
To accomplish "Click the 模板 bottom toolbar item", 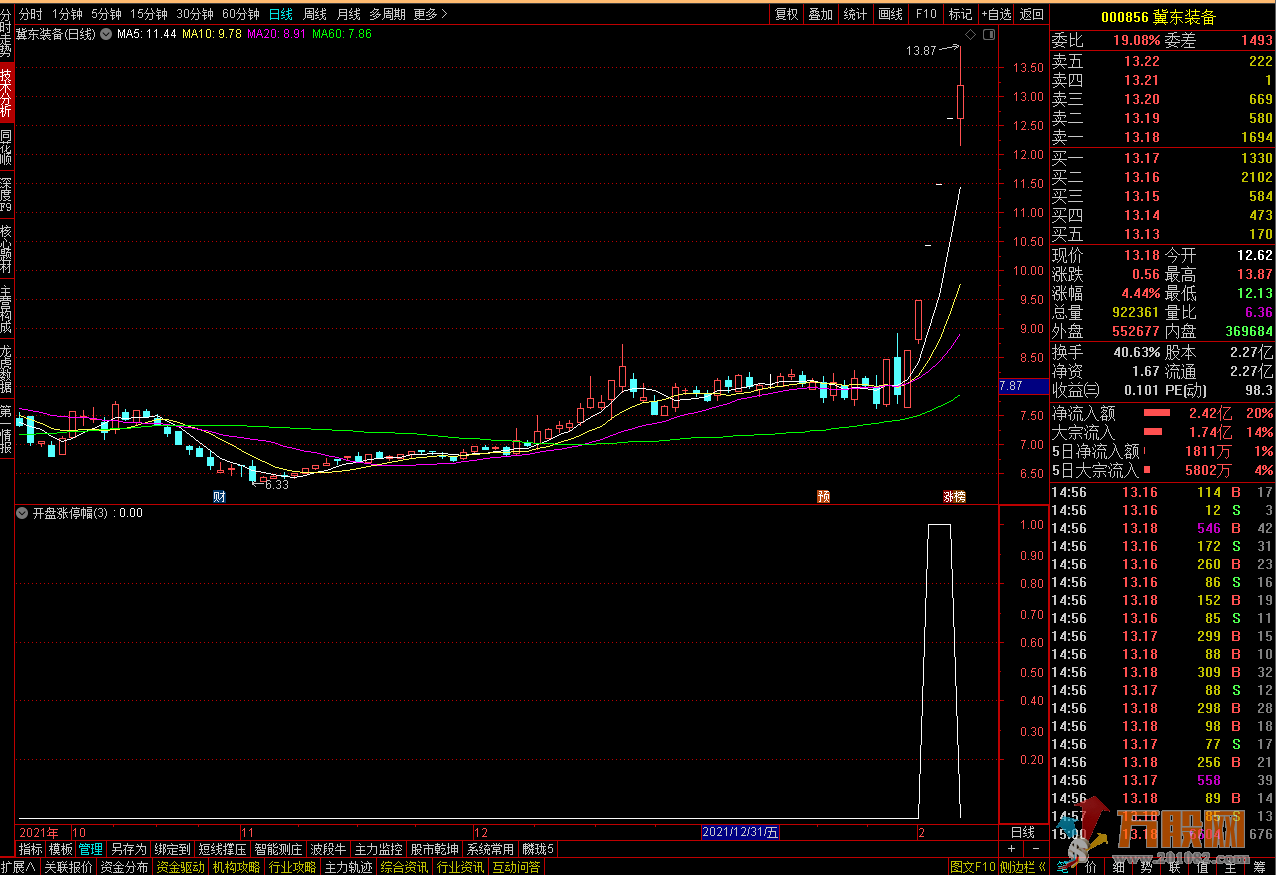I will coord(61,849).
